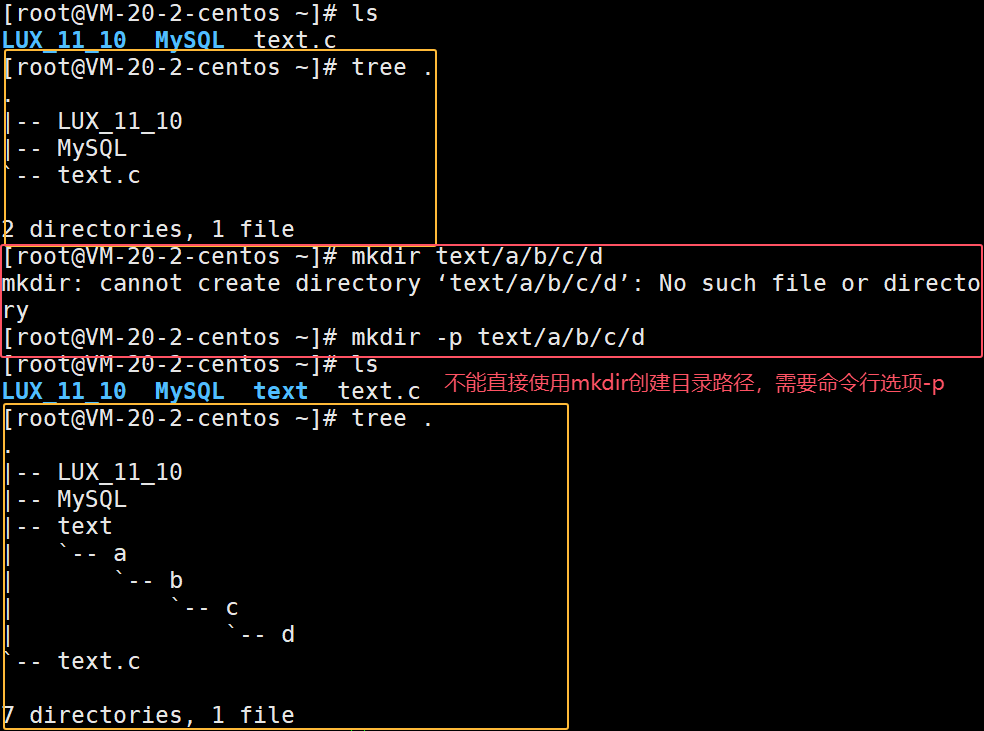The image size is (984, 731).
Task: Select the blue 'text' directory in second ls output
Action: (281, 391)
